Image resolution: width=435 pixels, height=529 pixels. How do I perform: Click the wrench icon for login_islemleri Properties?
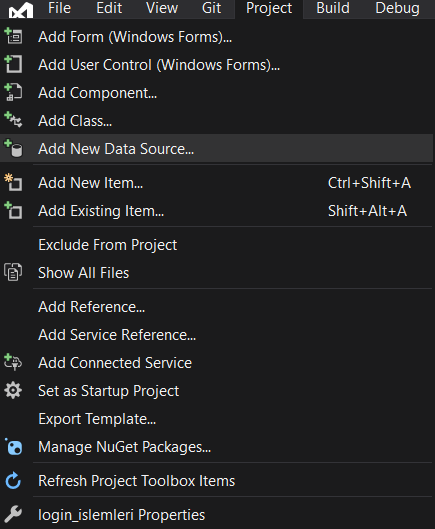pyautogui.click(x=13, y=514)
